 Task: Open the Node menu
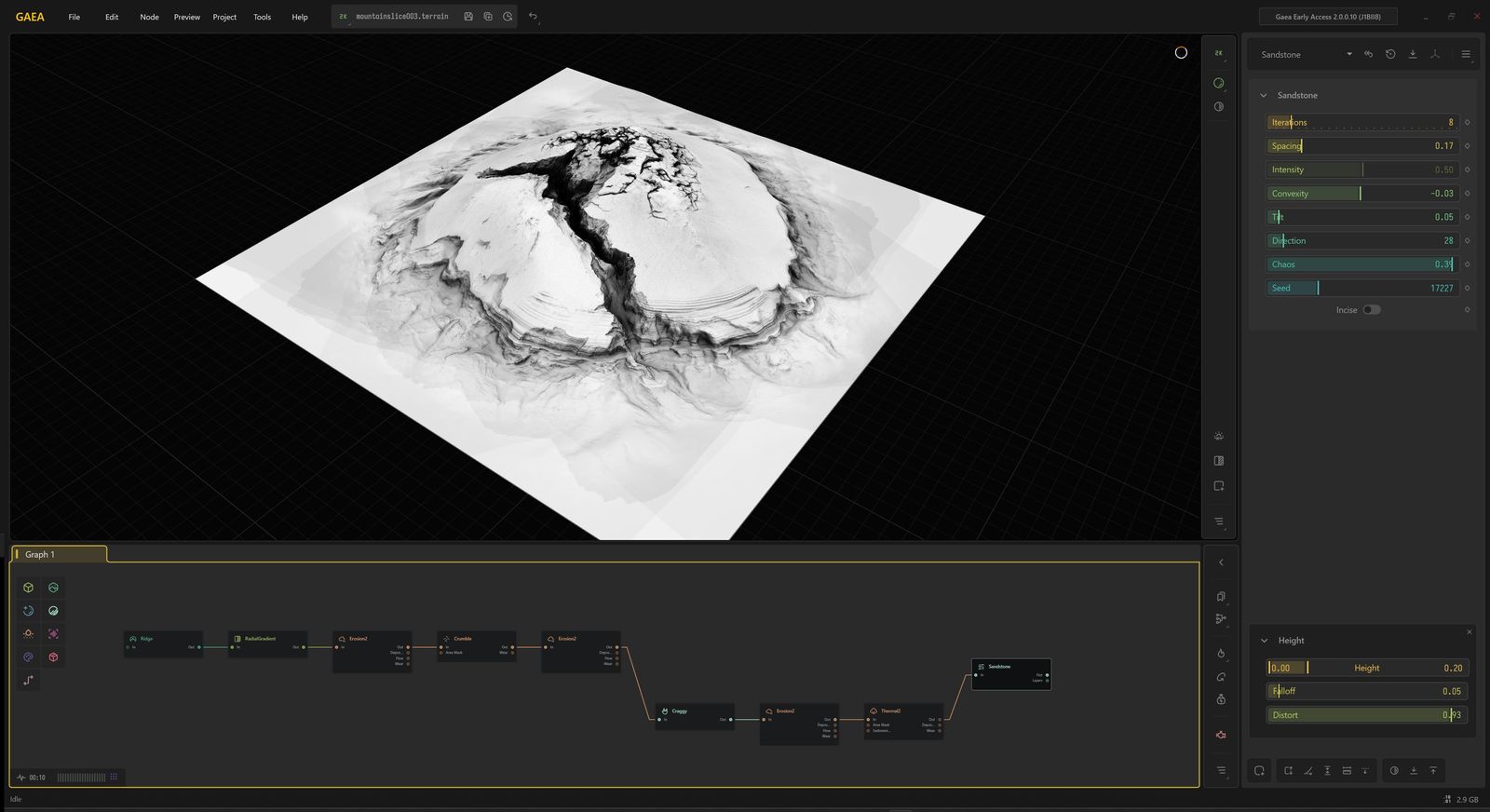(149, 17)
